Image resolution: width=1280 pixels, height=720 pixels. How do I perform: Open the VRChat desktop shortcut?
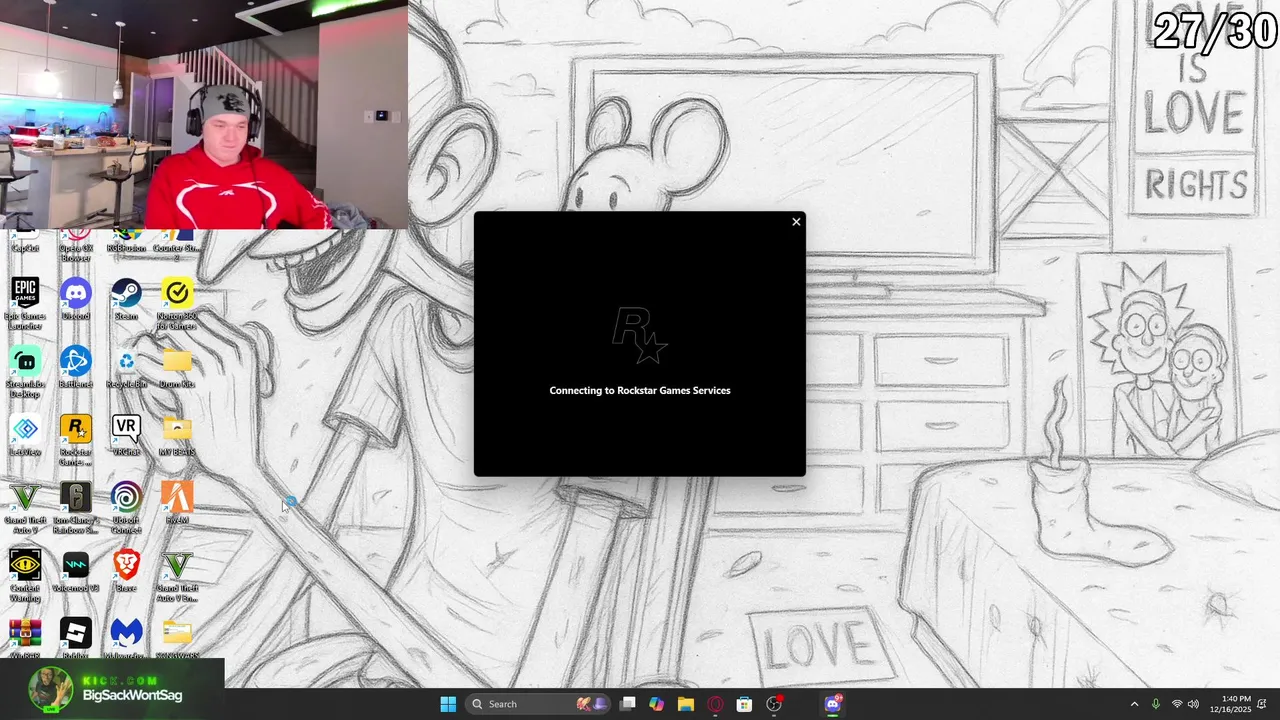(x=126, y=435)
